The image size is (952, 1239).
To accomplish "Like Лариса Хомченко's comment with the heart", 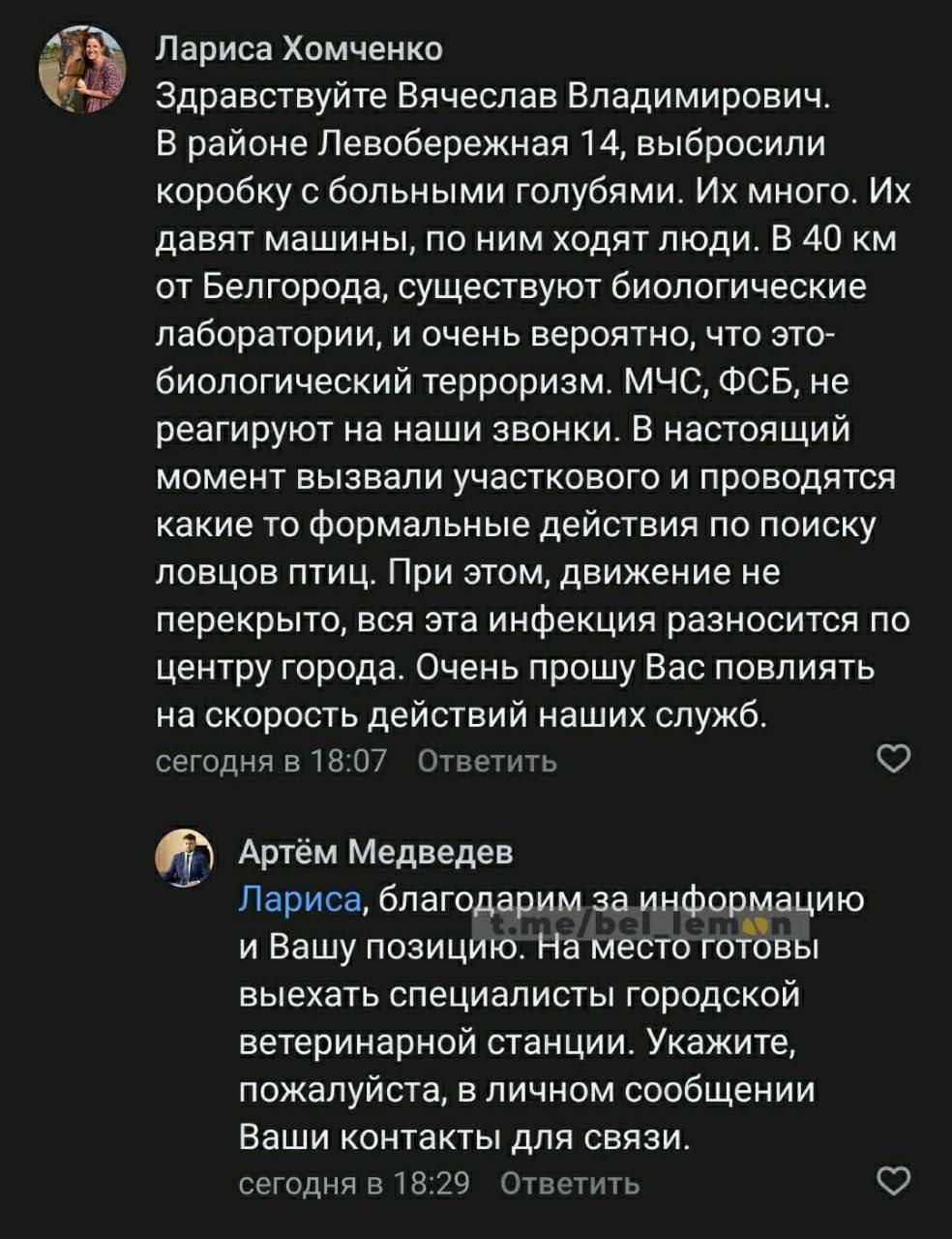I will click(x=892, y=759).
